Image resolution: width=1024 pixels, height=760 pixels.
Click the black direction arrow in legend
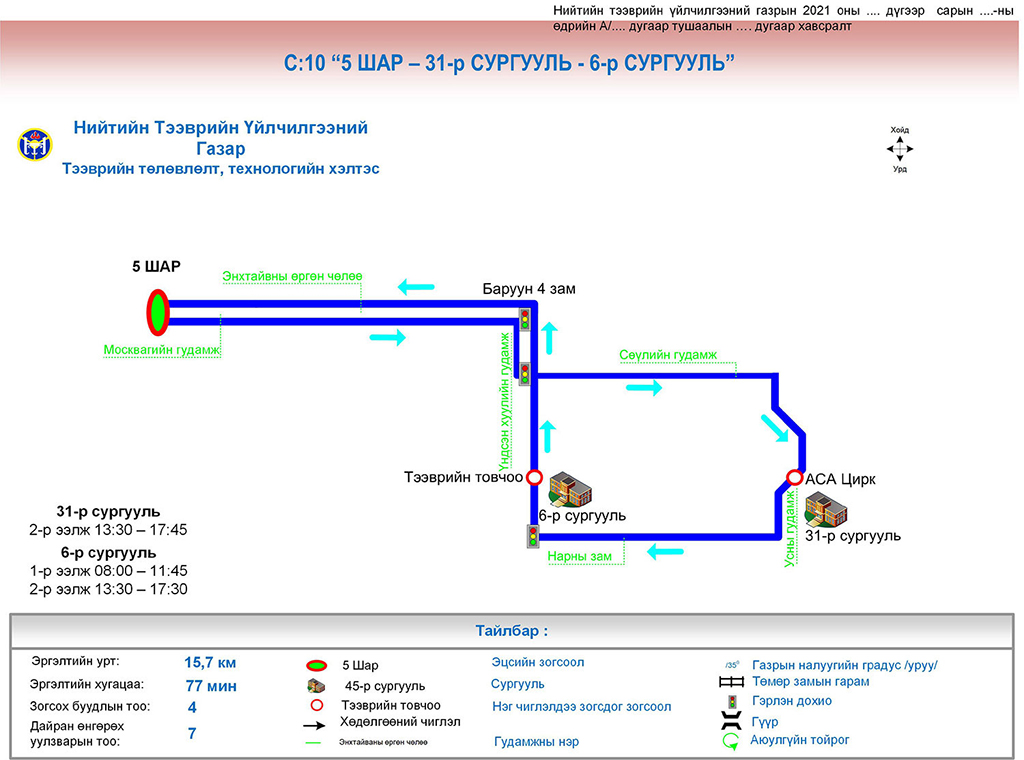(315, 723)
